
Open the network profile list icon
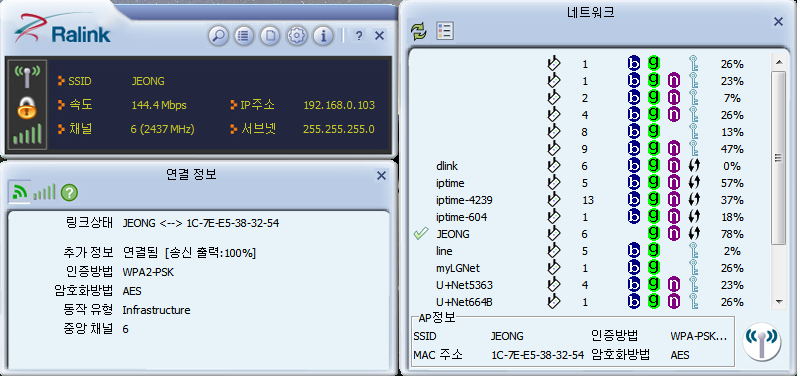click(445, 32)
